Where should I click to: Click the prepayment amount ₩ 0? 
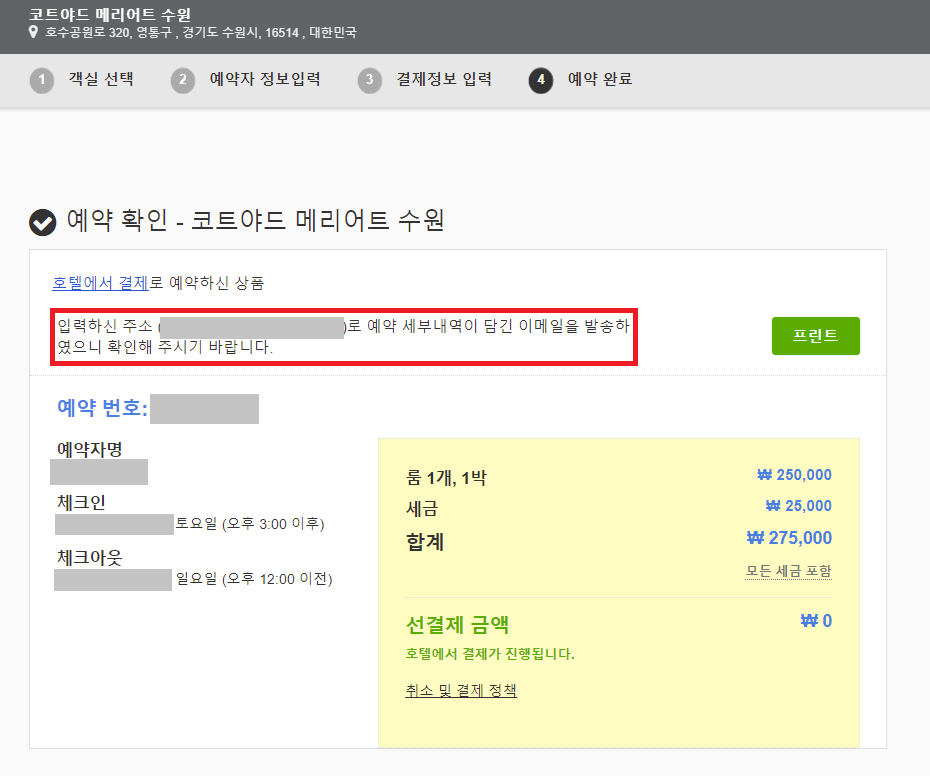pyautogui.click(x=816, y=621)
